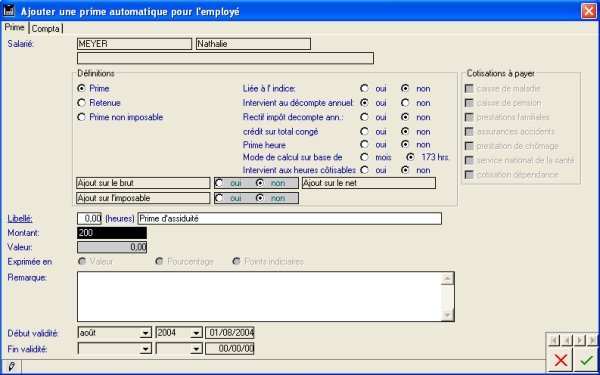Select Pourcentage under Exprimée en
The height and width of the screenshot is (375, 600).
click(x=159, y=262)
